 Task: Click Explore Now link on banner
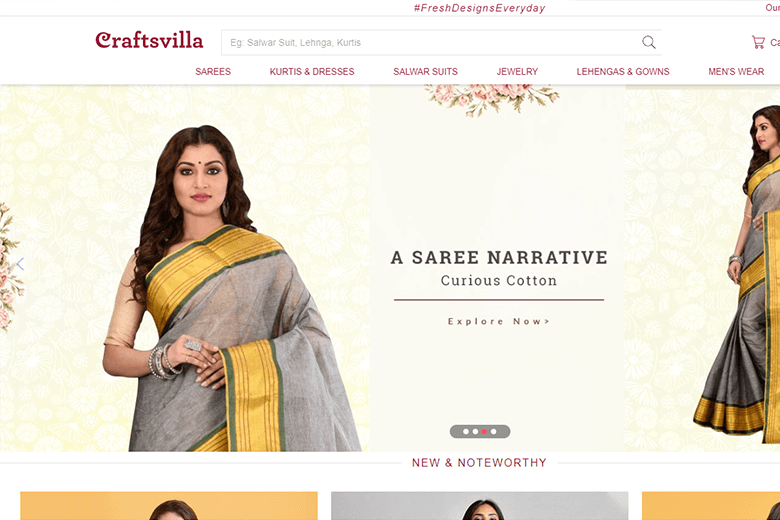(499, 321)
